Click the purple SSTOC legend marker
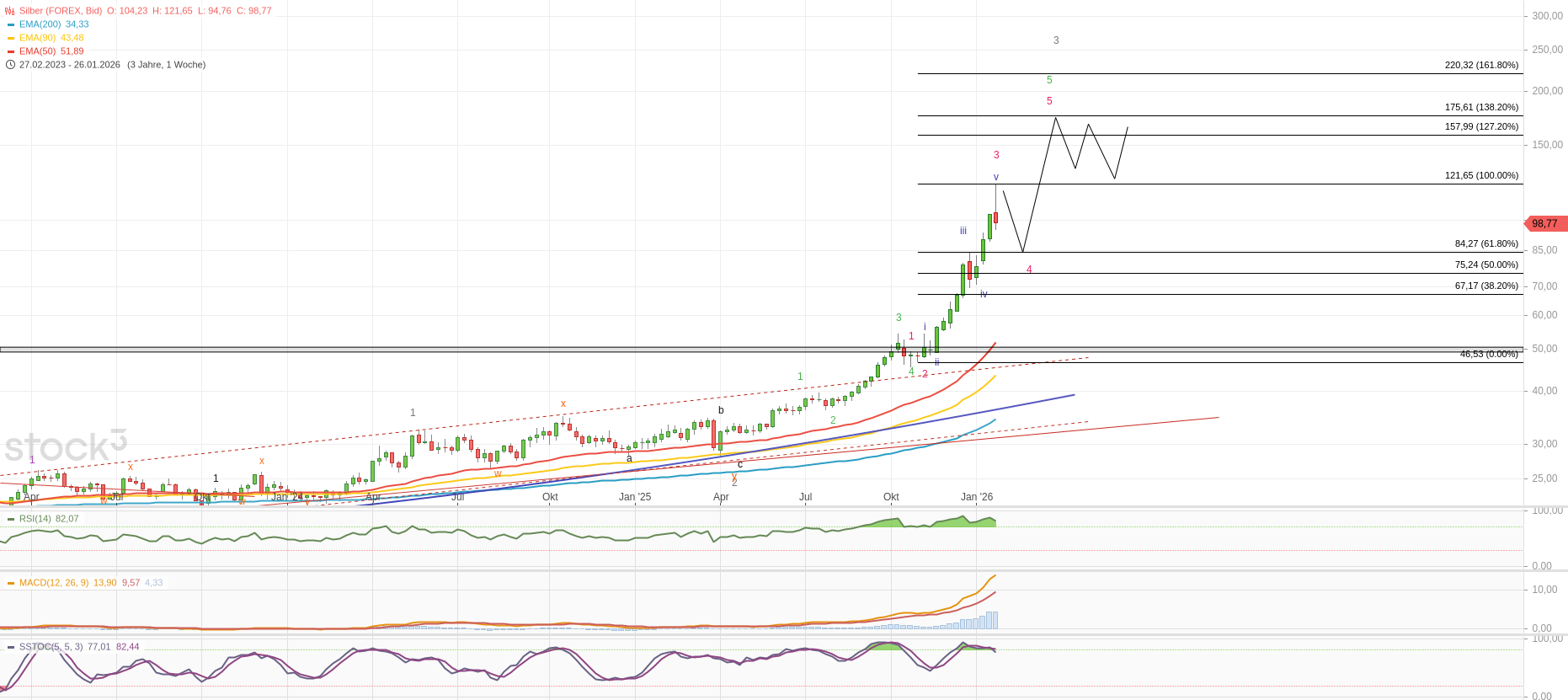Screen dimensions: 1568x700 (x=11, y=647)
